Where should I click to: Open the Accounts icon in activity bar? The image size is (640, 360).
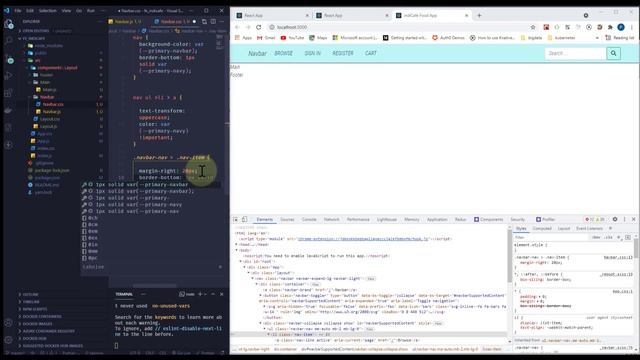tap(9, 322)
